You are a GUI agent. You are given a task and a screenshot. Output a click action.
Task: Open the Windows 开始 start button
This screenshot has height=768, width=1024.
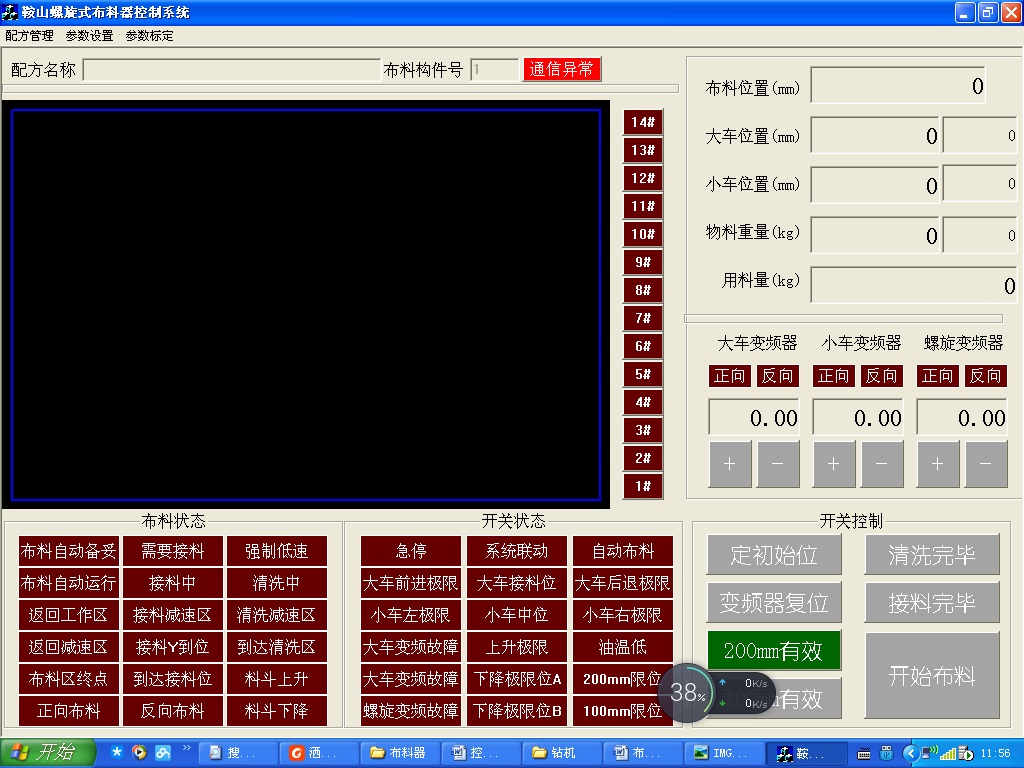click(47, 753)
